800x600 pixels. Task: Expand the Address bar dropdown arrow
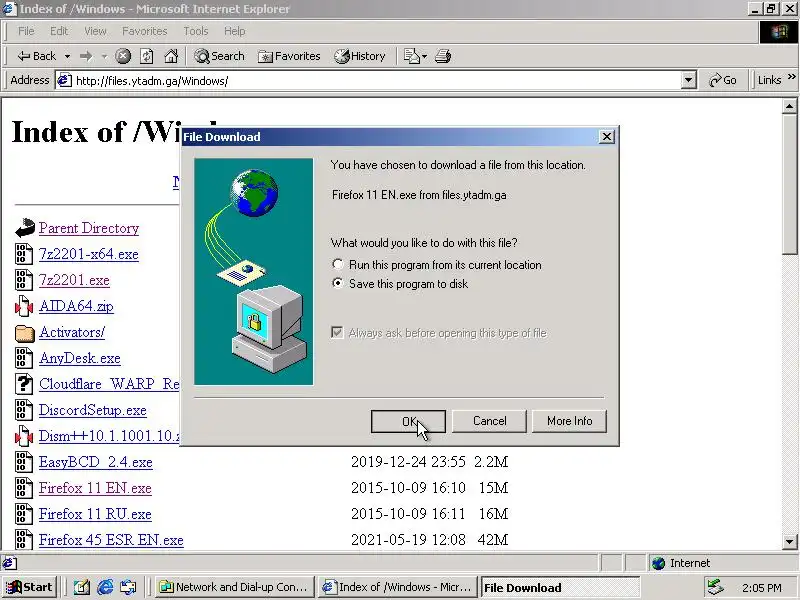click(688, 81)
